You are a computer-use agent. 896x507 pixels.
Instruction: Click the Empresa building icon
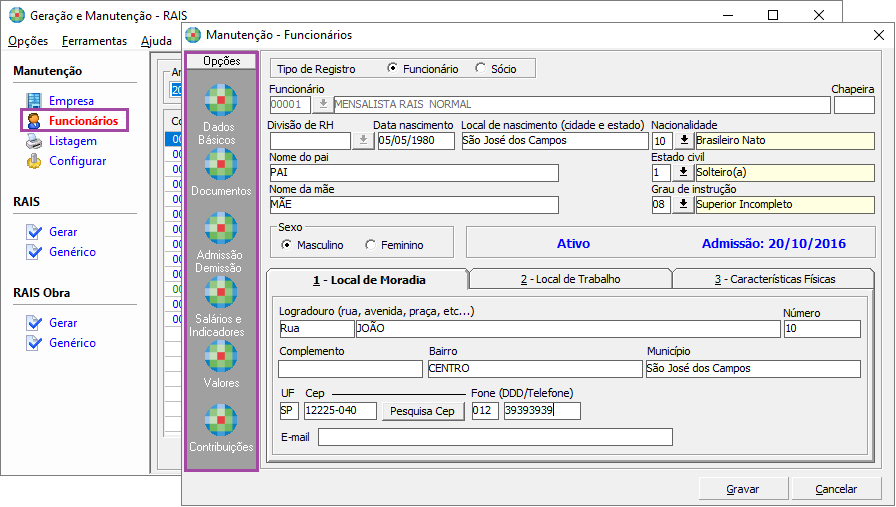34,101
